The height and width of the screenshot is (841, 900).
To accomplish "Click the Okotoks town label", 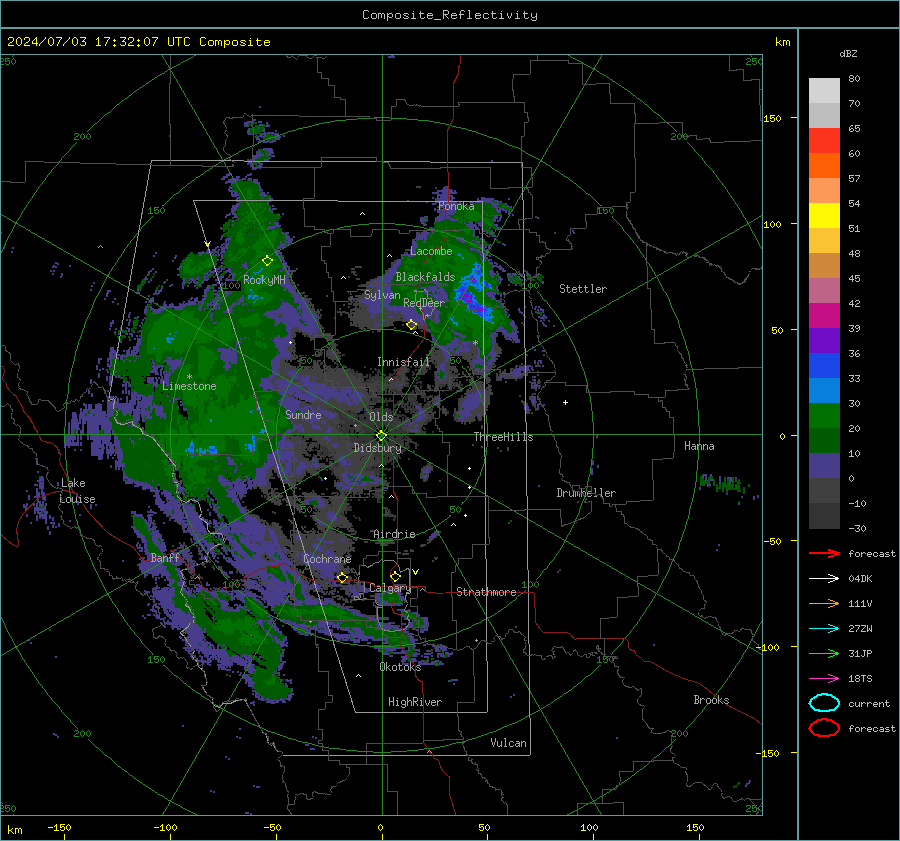I will [x=400, y=667].
